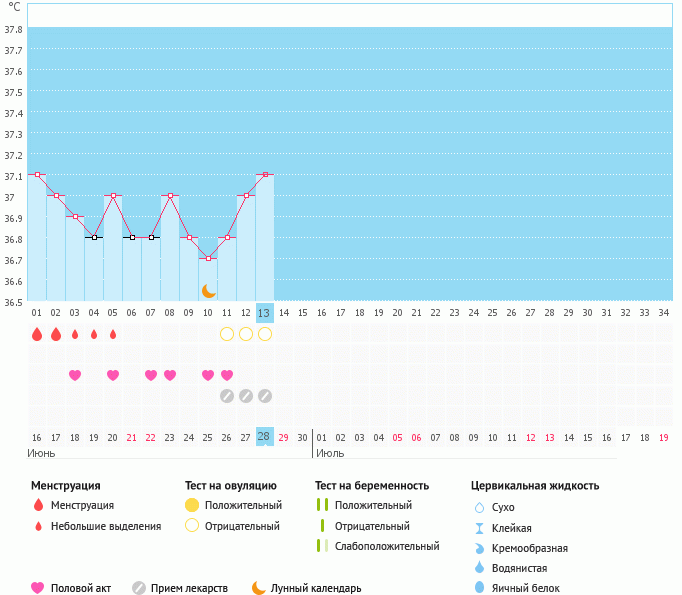Click the Цервикальная жидкость legend heading
This screenshot has height=595, width=682.
[535, 485]
